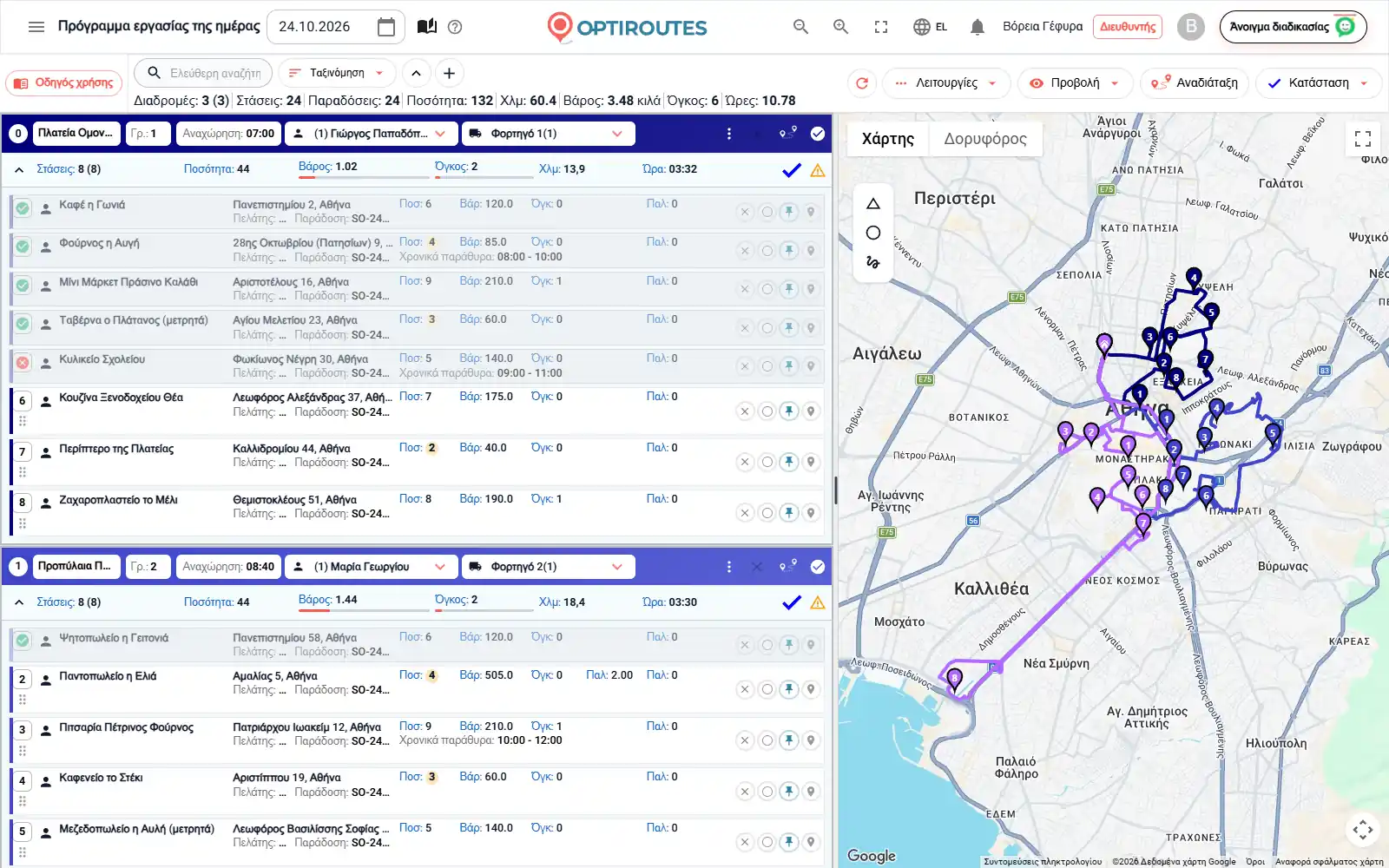
Task: Open the vehicle dropdown Φορτηγό 2(1)
Action: 548,567
